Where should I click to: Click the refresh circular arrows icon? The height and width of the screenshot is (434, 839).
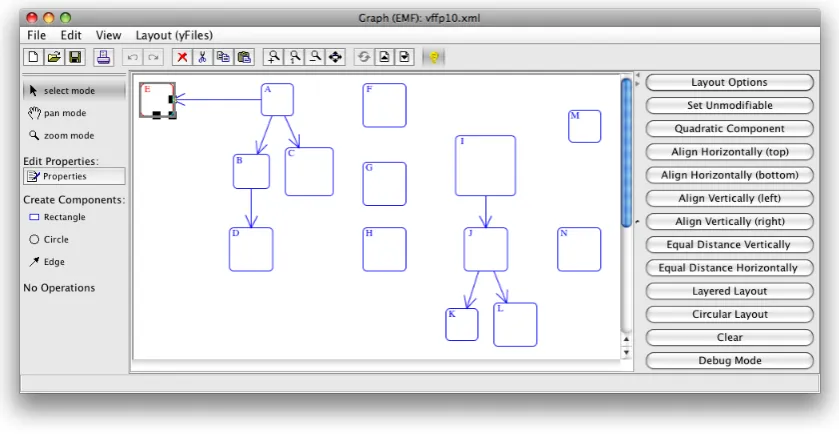pyautogui.click(x=364, y=57)
